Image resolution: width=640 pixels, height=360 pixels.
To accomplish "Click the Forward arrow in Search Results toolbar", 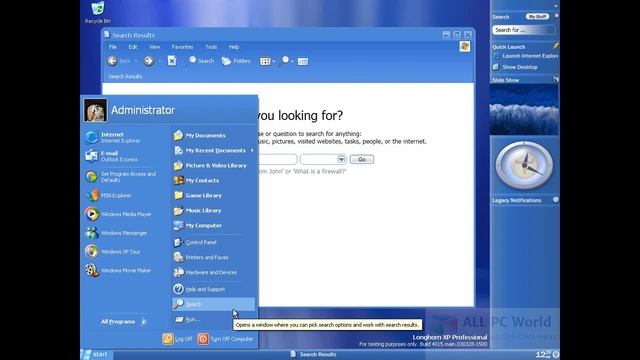I will click(149, 61).
